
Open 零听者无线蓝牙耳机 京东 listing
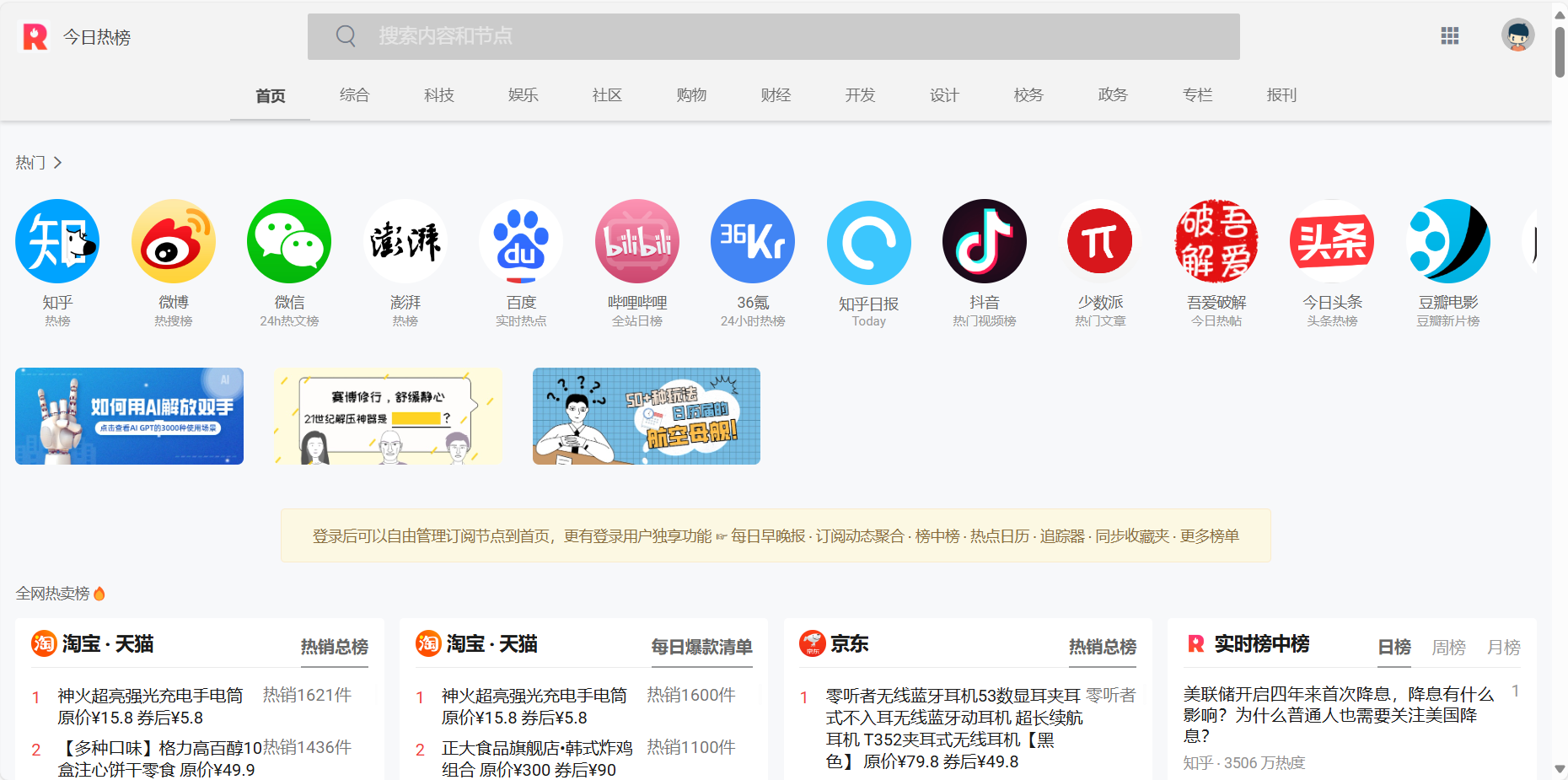(x=954, y=729)
